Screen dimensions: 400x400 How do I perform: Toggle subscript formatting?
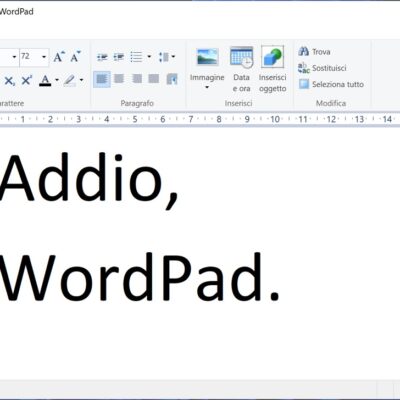pos(9,80)
